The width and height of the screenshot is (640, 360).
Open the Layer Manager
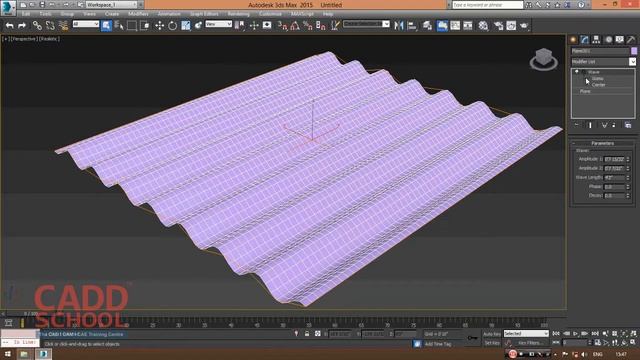(x=427, y=25)
